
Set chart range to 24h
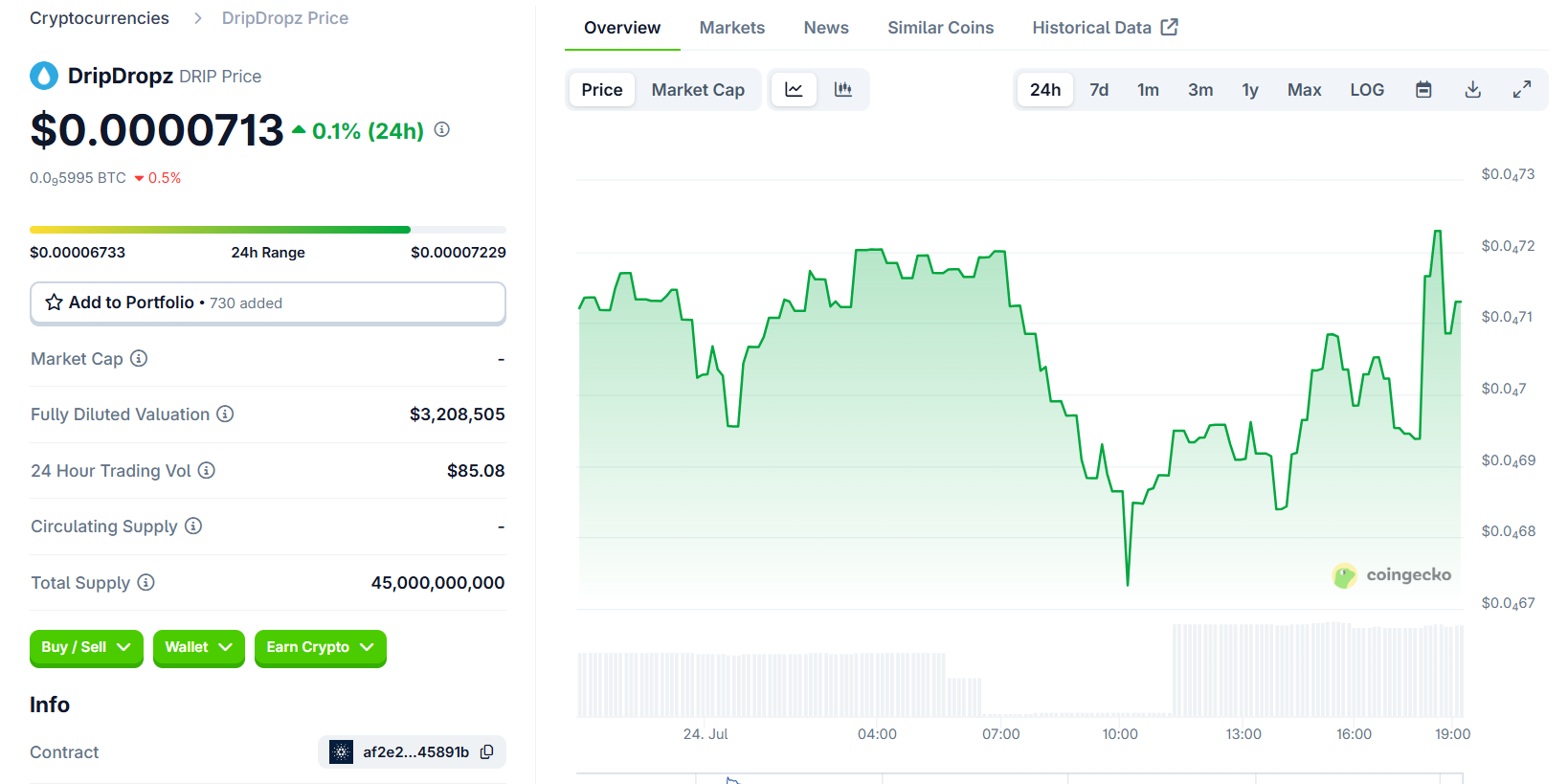(1045, 89)
